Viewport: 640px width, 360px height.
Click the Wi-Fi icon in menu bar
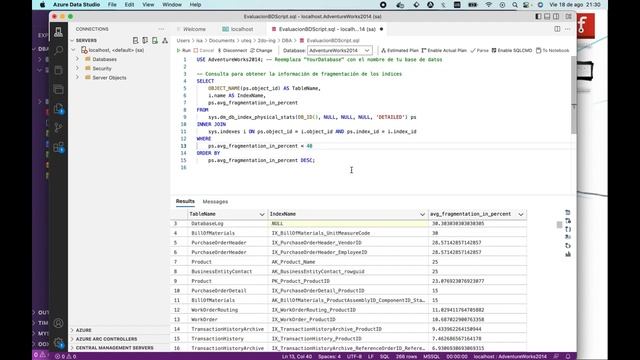(x=489, y=4)
